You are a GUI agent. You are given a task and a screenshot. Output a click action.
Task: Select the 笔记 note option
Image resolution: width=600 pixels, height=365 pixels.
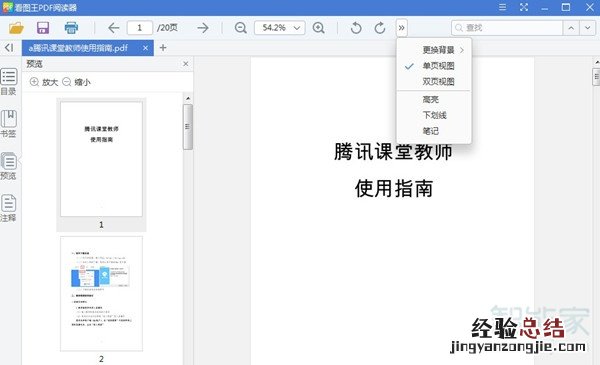434,131
